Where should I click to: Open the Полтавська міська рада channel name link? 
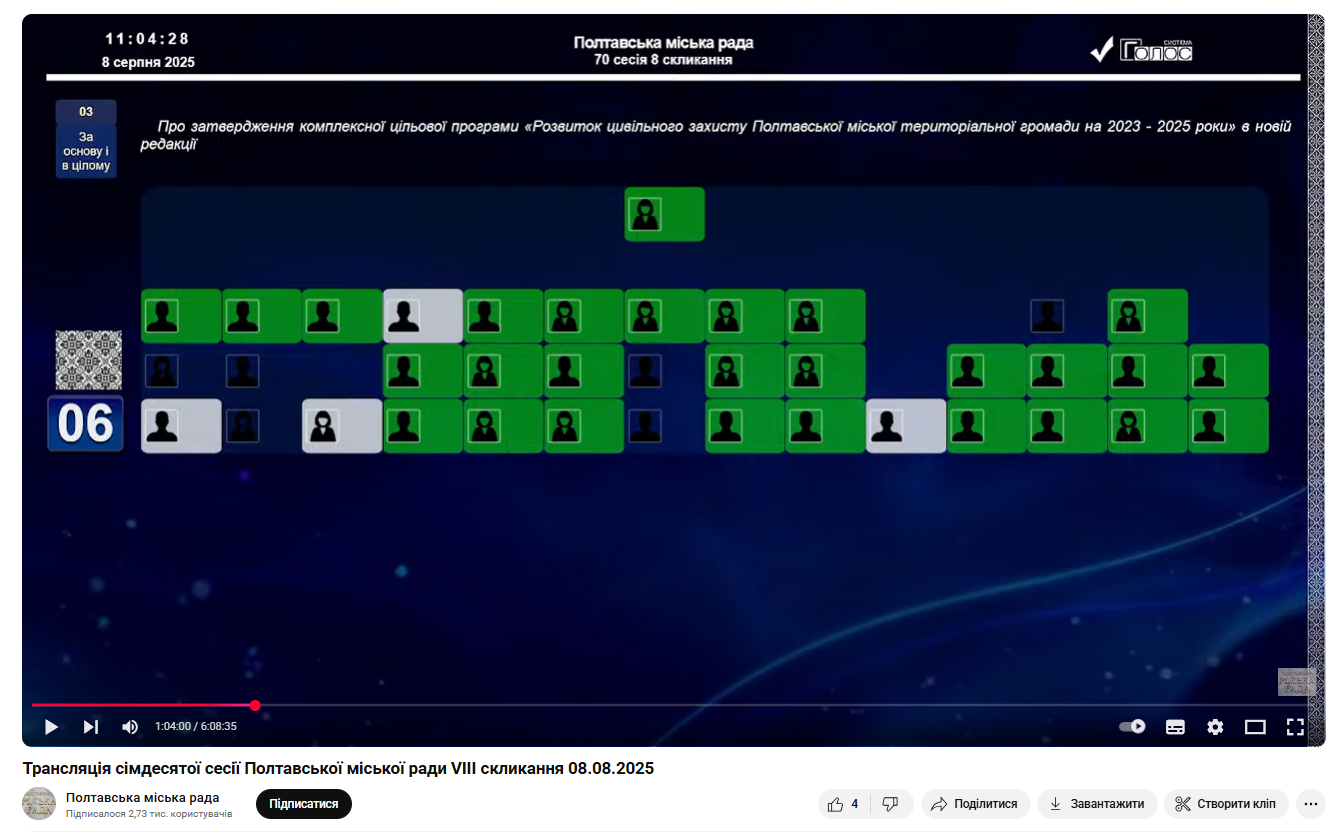click(142, 797)
